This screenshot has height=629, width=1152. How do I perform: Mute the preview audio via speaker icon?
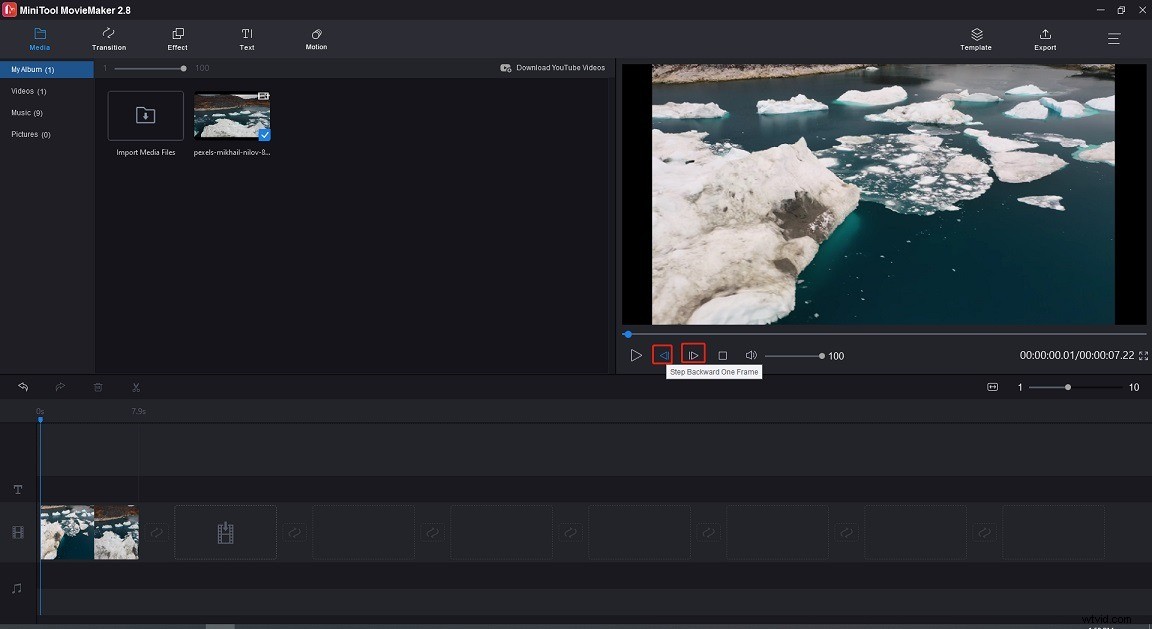coord(751,354)
